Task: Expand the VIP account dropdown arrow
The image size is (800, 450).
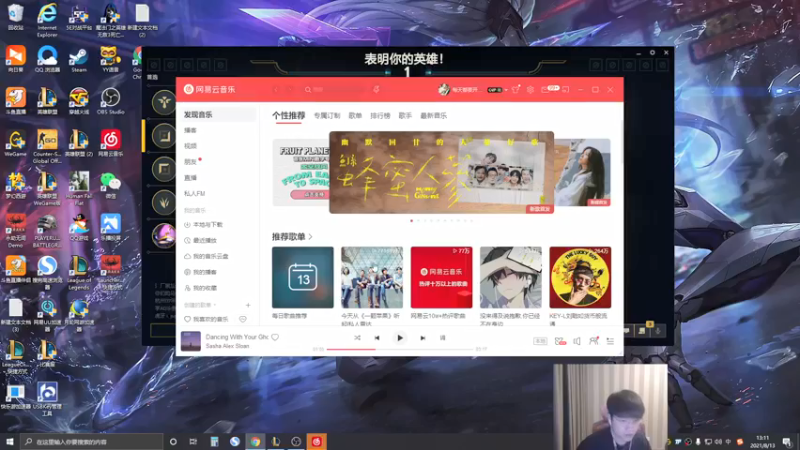Action: coord(506,90)
